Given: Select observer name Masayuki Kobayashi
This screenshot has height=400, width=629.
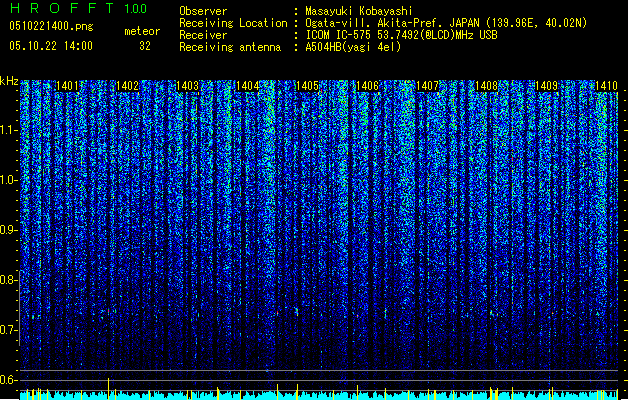Looking at the screenshot, I should coord(359,11).
